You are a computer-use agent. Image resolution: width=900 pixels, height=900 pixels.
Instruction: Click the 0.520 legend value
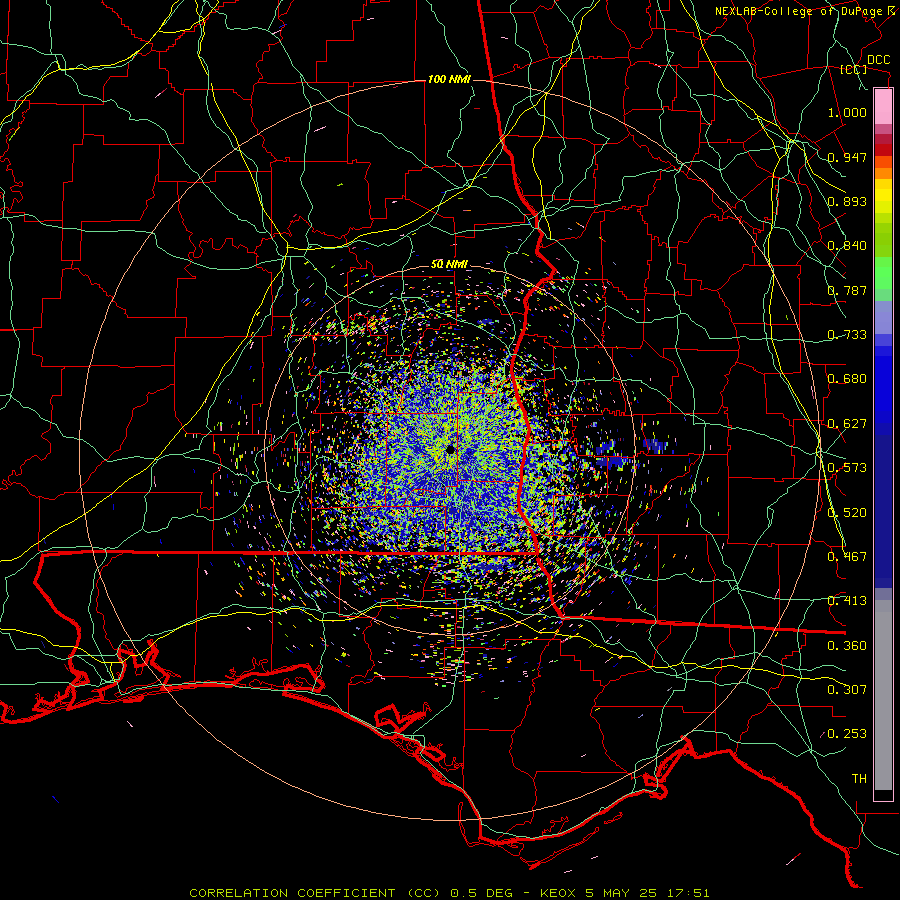click(847, 513)
